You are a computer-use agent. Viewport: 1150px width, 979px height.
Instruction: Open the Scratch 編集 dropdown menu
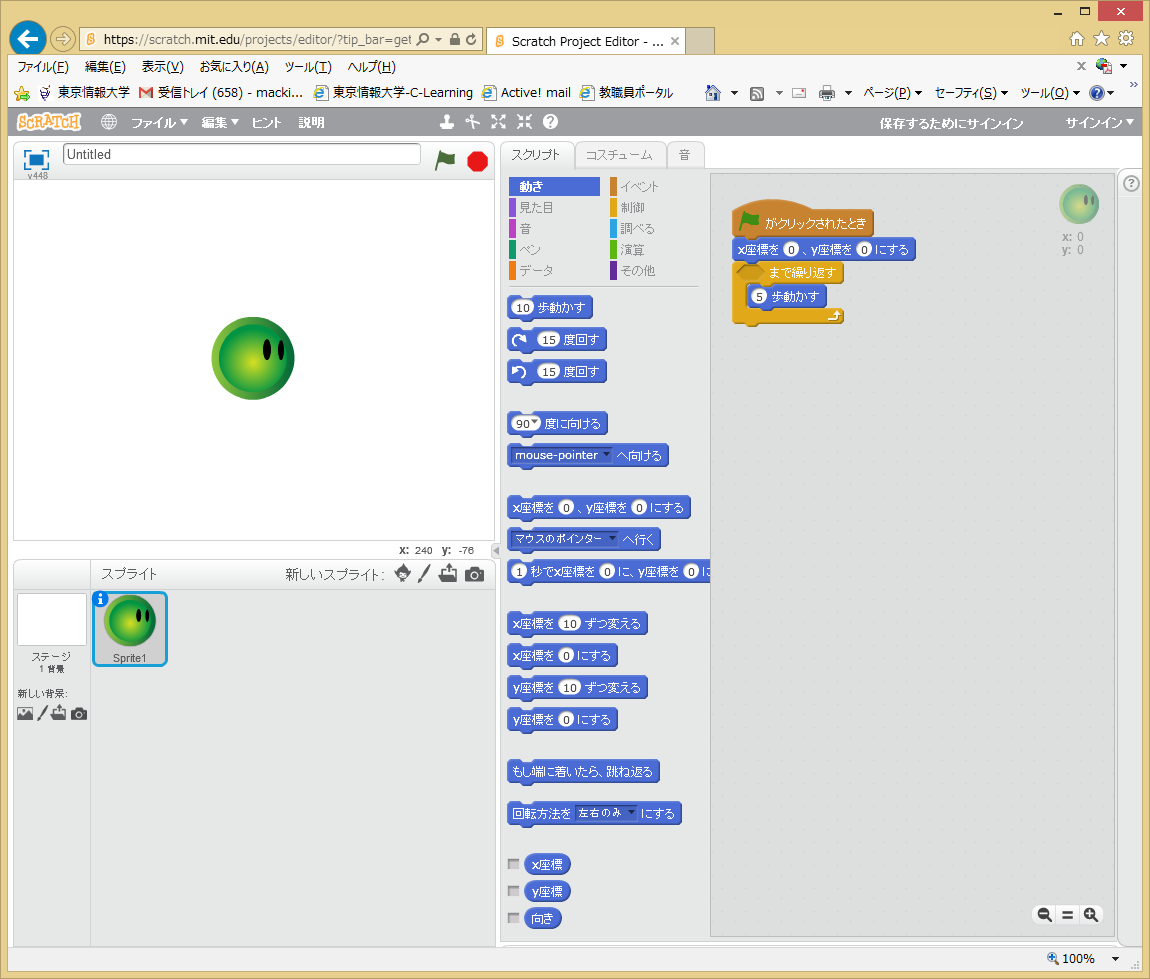(220, 122)
